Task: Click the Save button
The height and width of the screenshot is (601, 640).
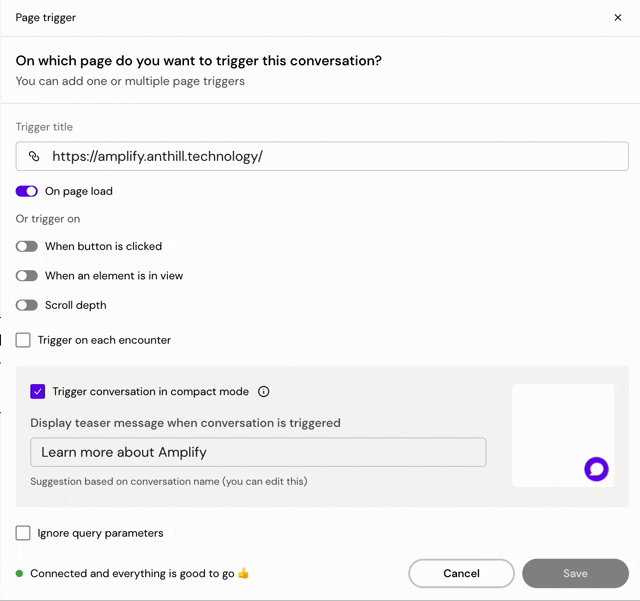Action: click(575, 573)
